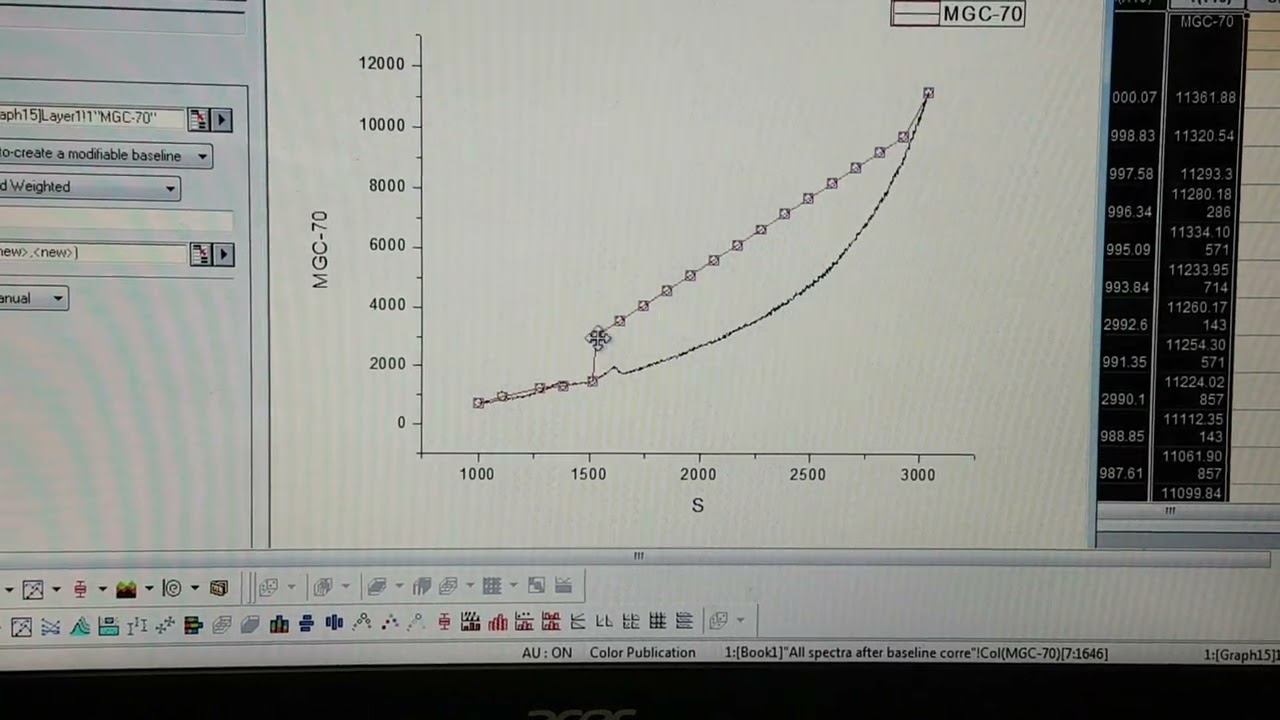The width and height of the screenshot is (1280, 720).
Task: Click 'Color Publication' in the status bar
Action: 642,653
